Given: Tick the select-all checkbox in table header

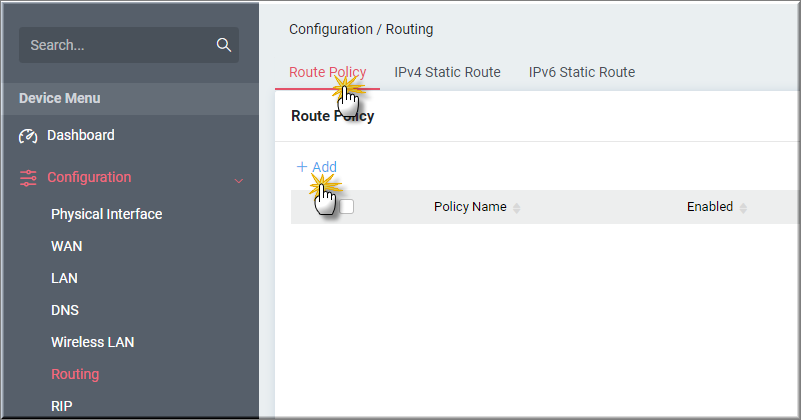Looking at the screenshot, I should (x=346, y=206).
